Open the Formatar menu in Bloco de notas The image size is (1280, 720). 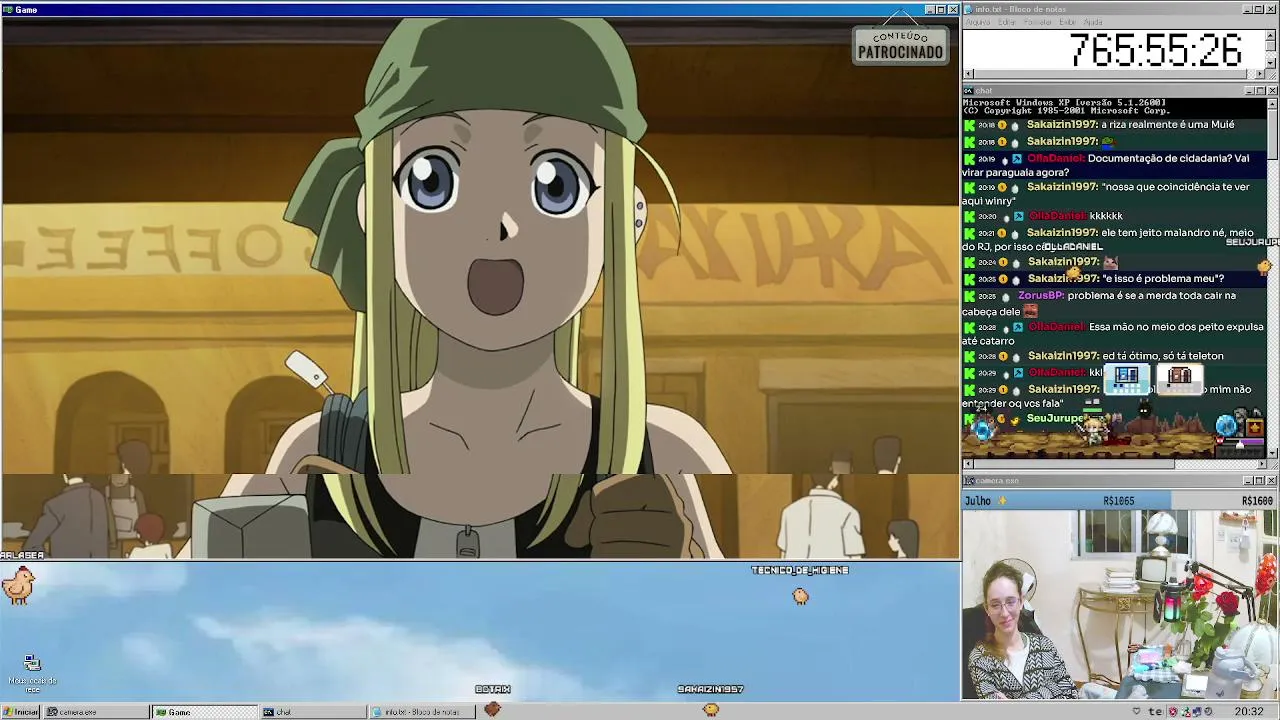click(x=1038, y=22)
